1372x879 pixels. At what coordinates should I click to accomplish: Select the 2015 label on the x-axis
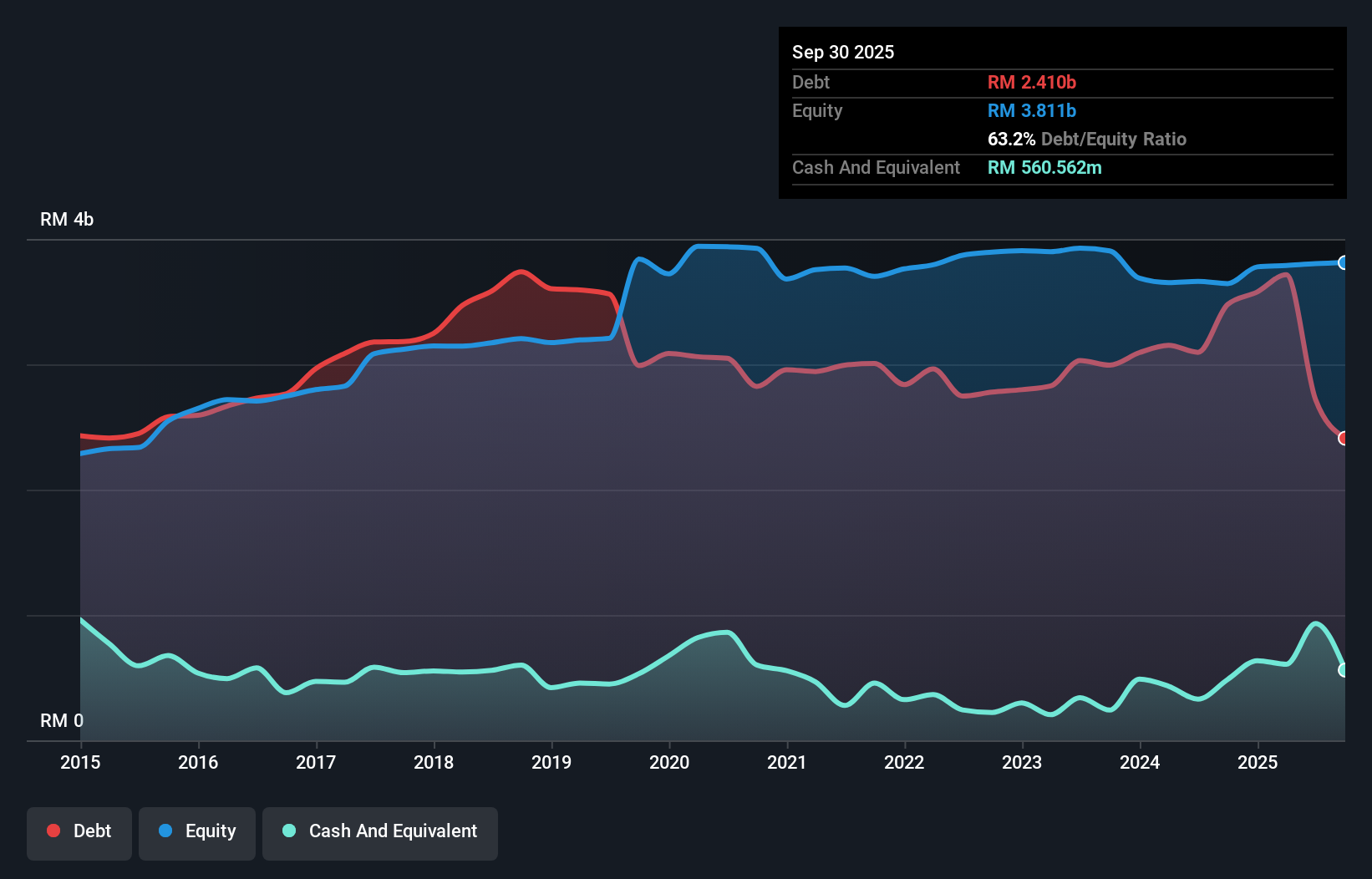click(79, 762)
